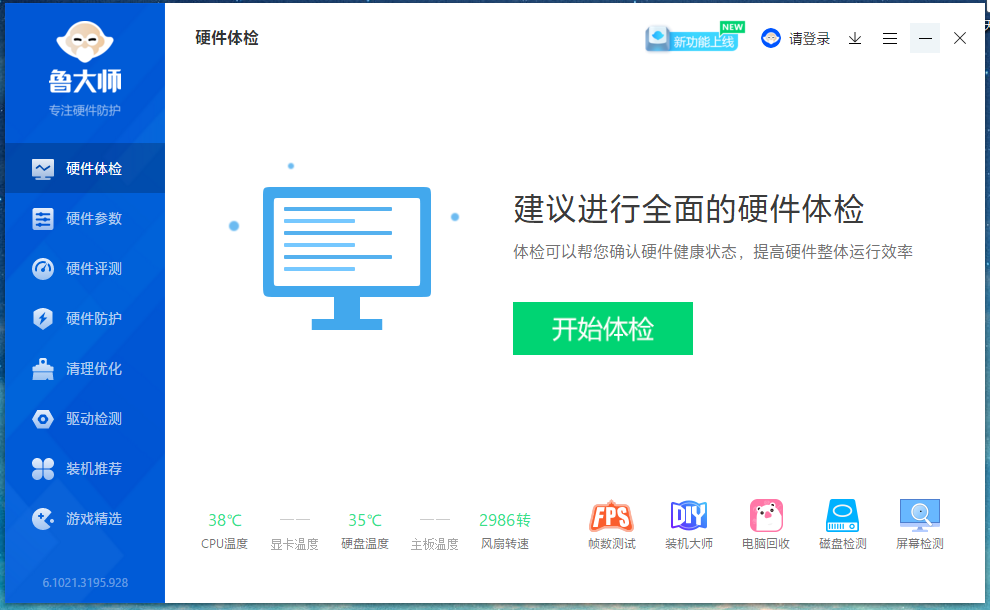
Task: Open the 屏幕检测 screen test icon
Action: coord(918,523)
